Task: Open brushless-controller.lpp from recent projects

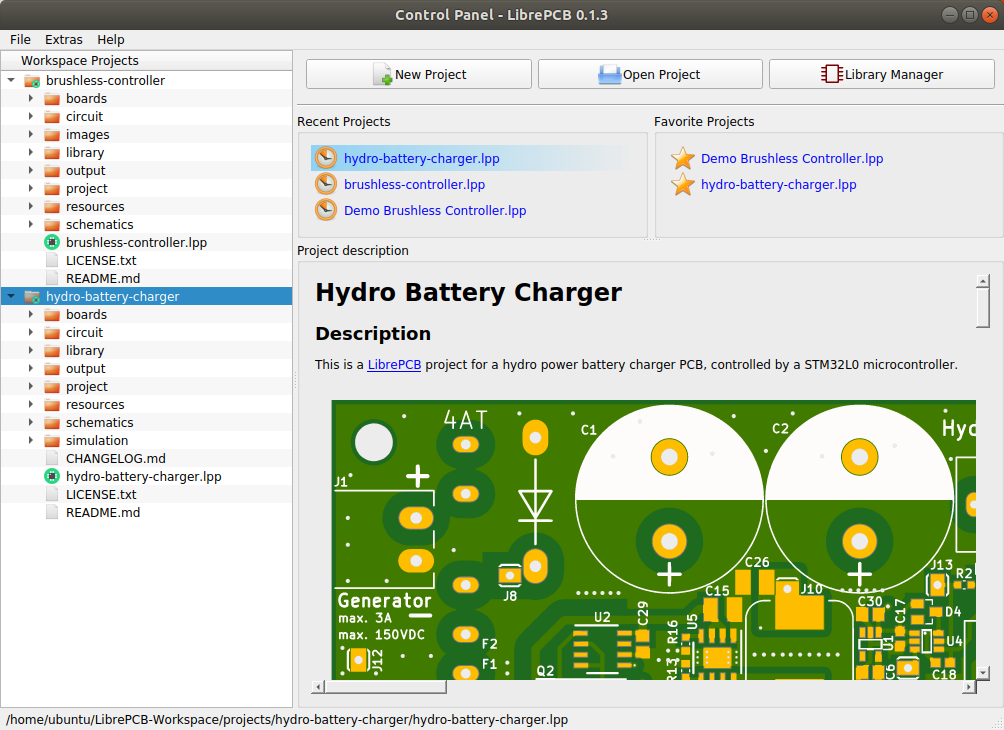Action: (414, 184)
